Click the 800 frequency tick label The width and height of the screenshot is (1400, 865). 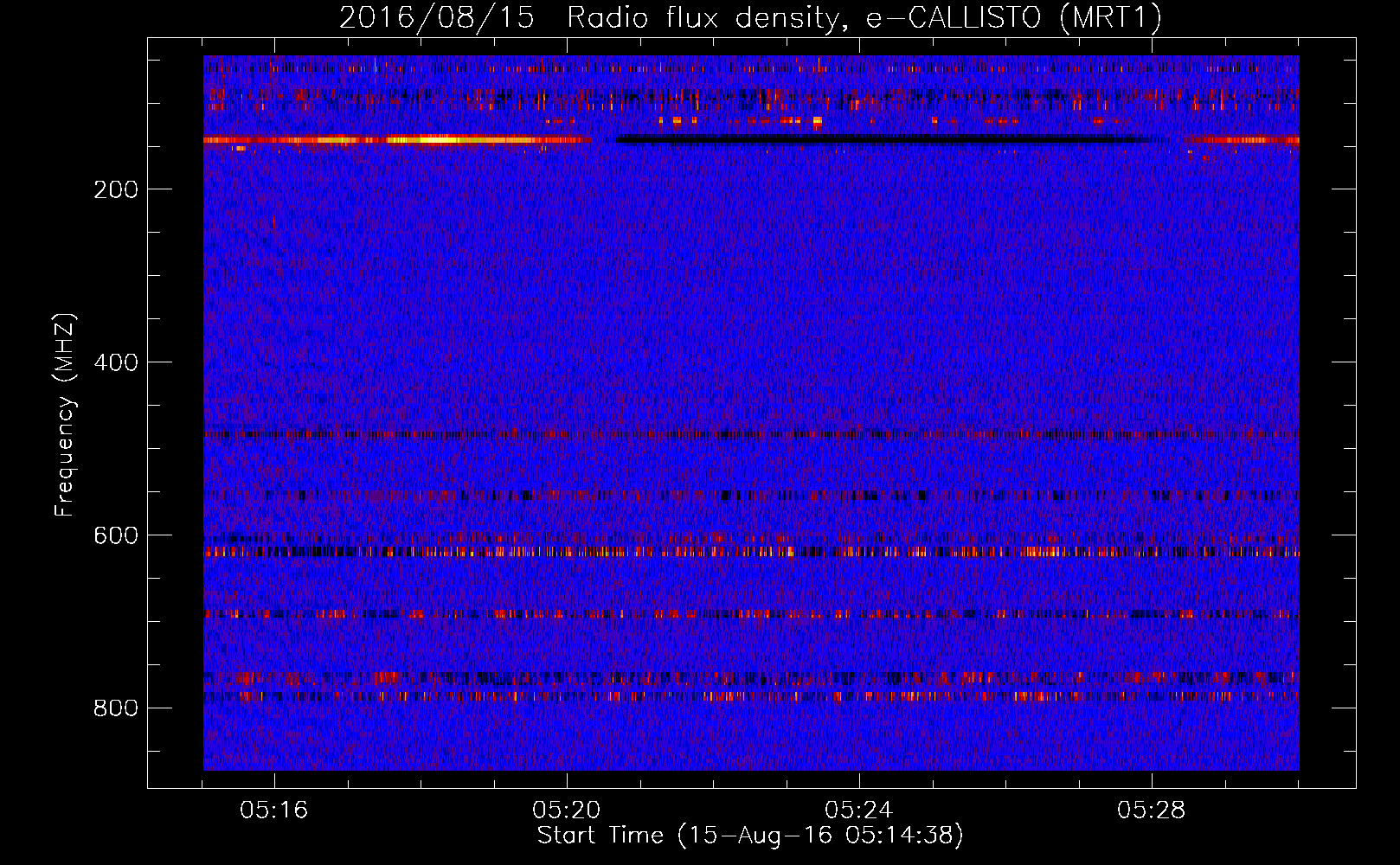pos(116,708)
